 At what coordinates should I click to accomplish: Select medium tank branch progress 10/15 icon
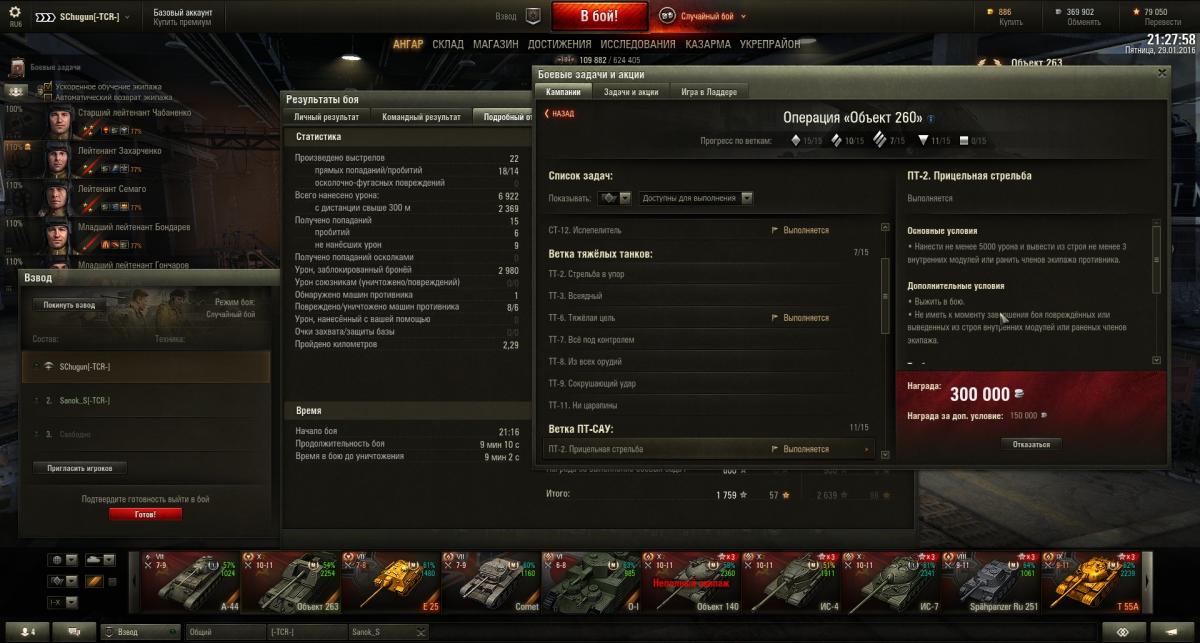(x=838, y=140)
